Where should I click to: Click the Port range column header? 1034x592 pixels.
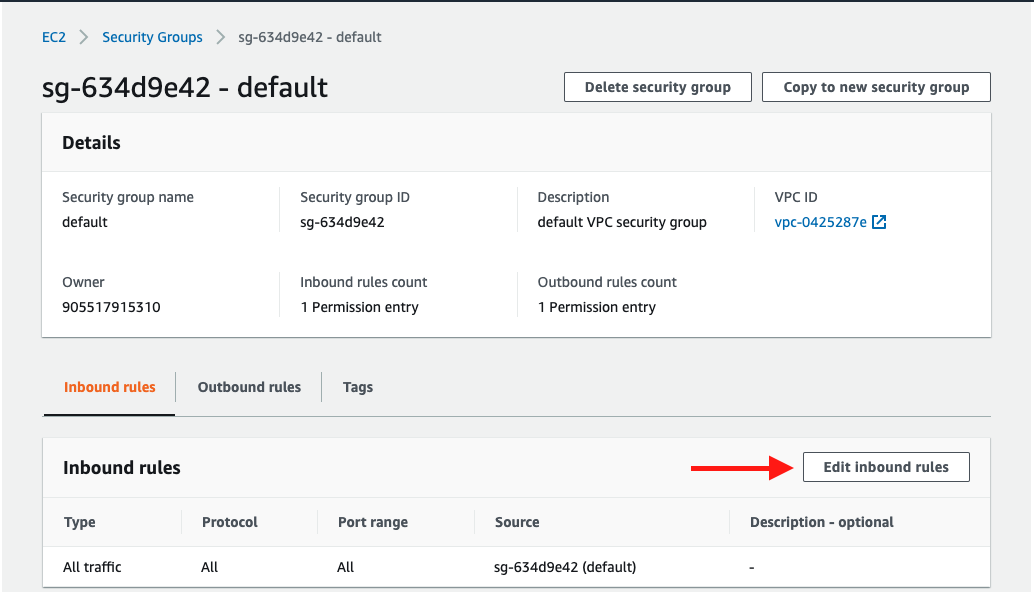[373, 522]
